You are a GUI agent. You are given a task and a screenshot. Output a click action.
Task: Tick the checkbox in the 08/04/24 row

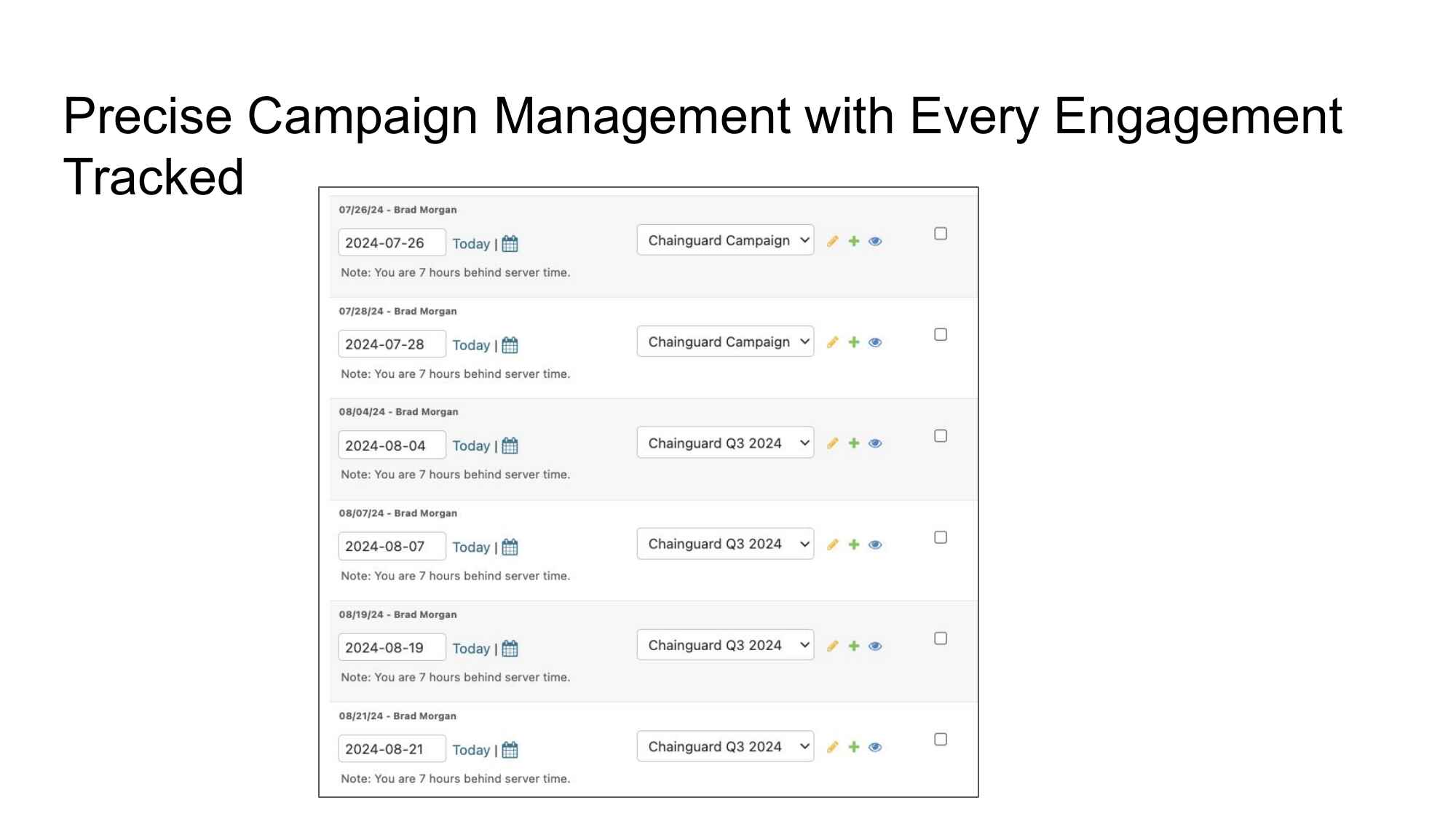941,436
